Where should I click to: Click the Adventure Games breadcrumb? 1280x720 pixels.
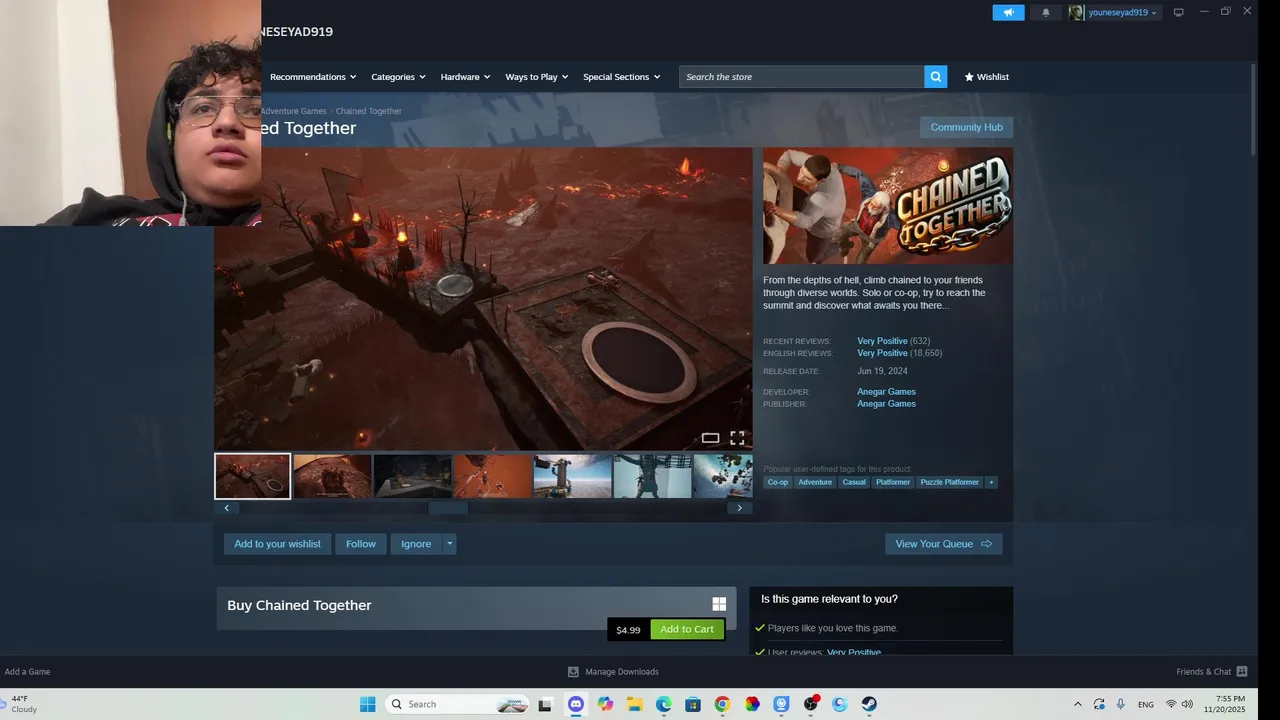(x=294, y=111)
